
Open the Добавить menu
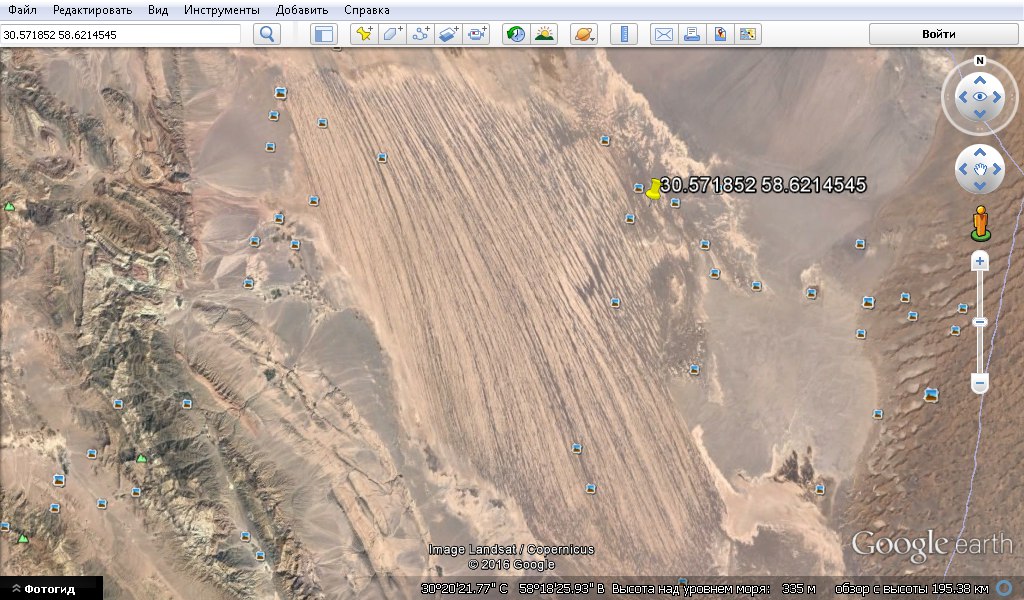coord(302,10)
